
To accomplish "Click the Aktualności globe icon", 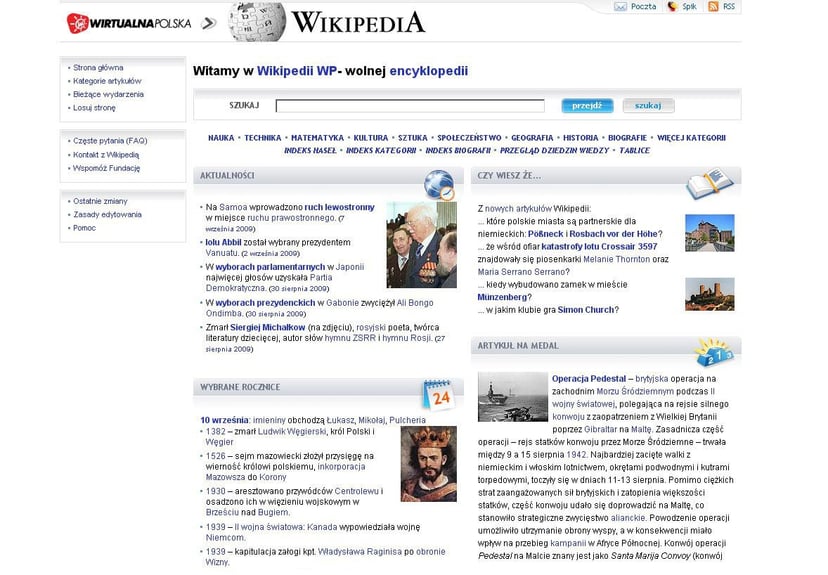I will pos(439,185).
